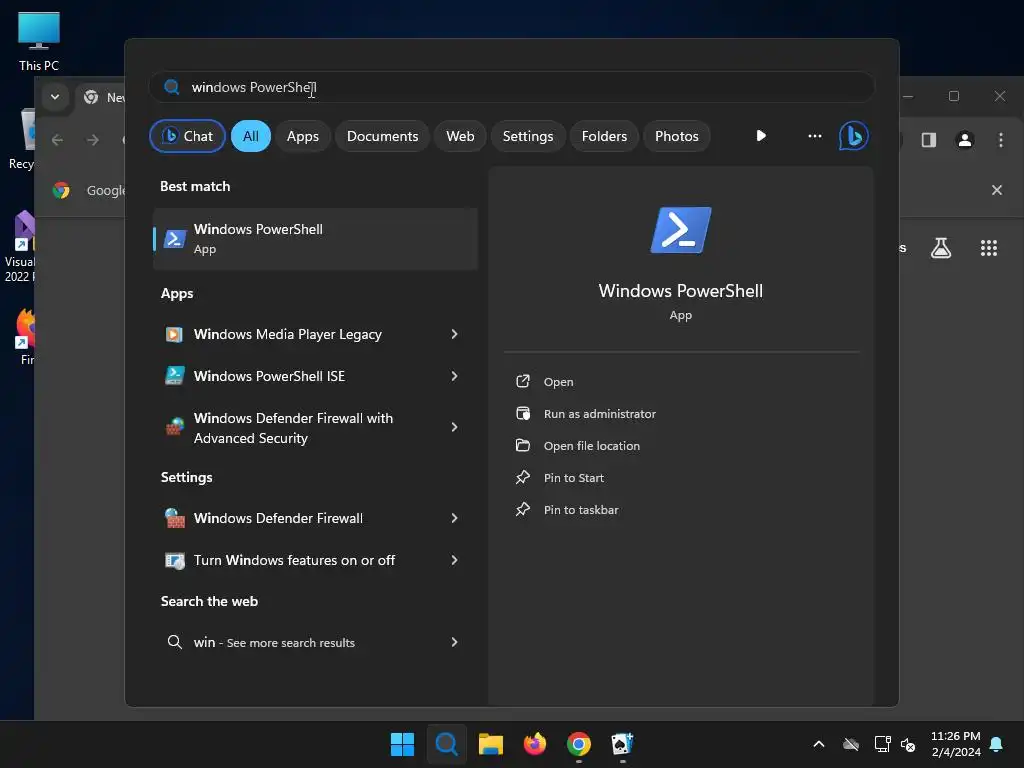
Task: Click Chrome back navigation arrow
Action: tap(57, 140)
